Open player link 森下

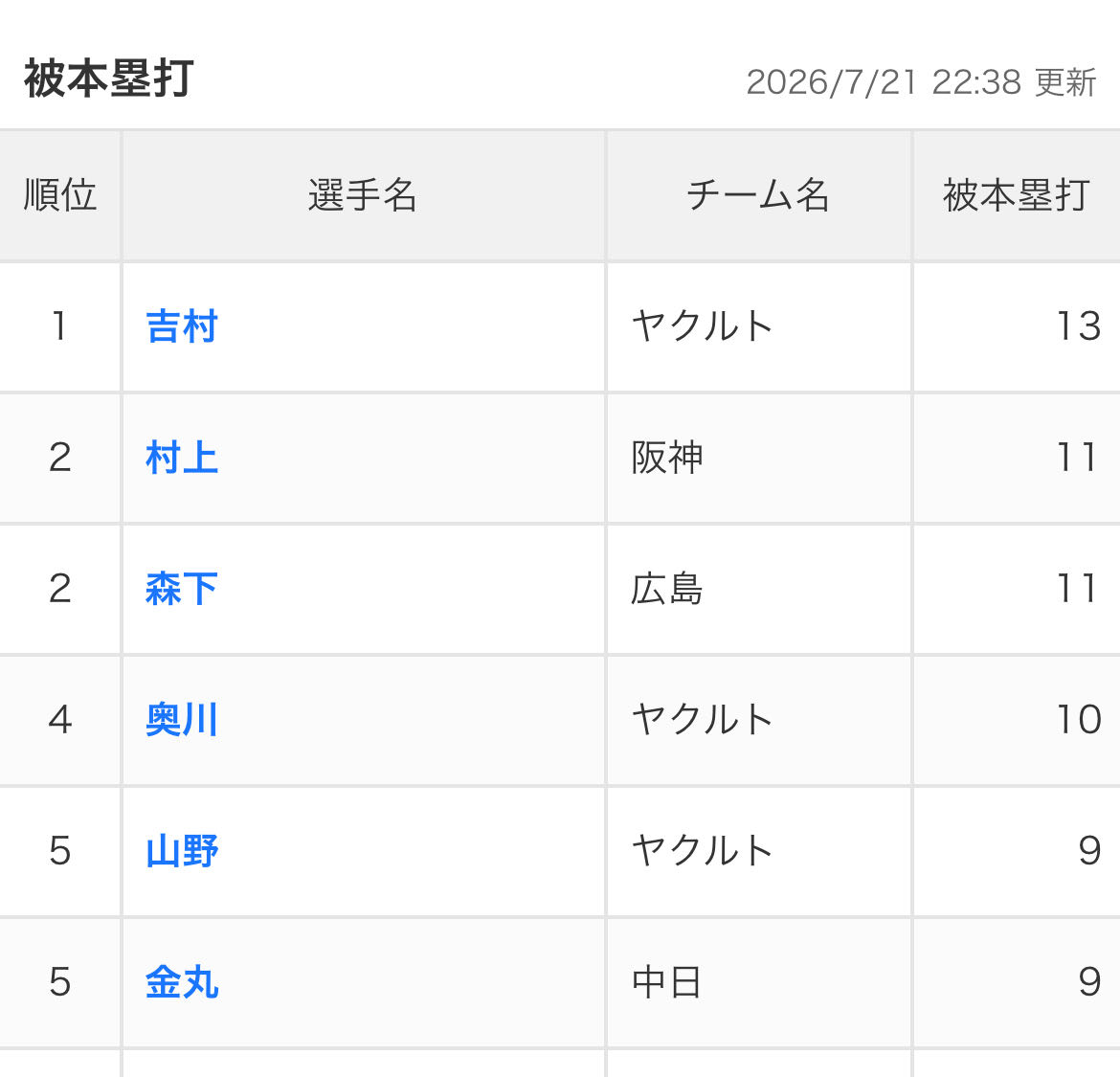point(182,589)
